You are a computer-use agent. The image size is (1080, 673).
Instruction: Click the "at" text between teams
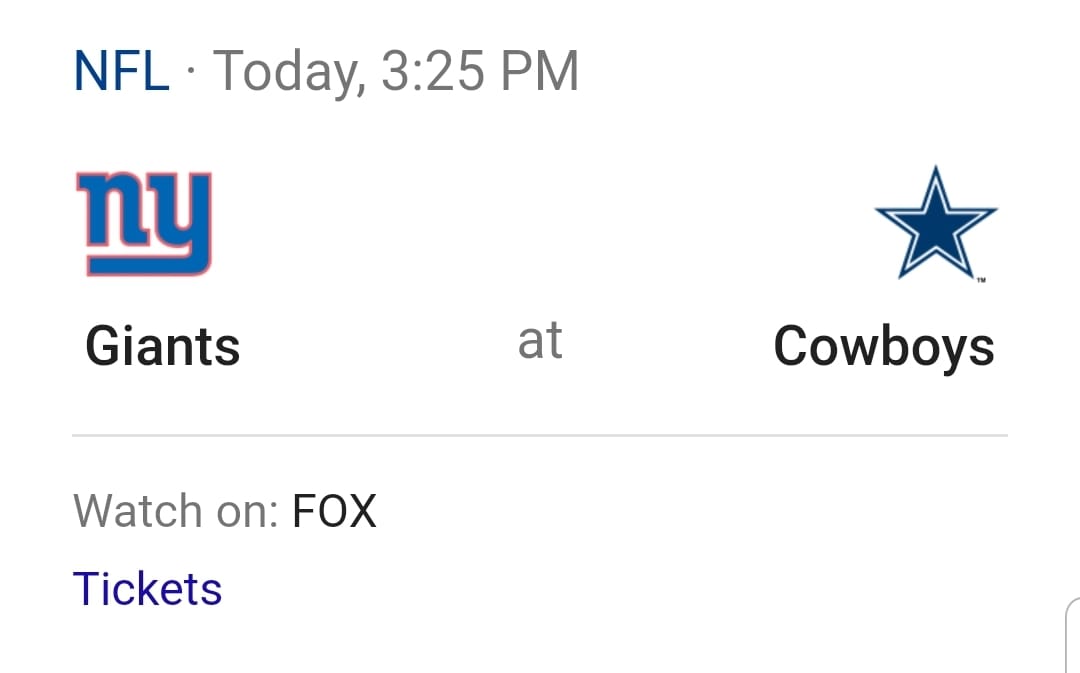tap(540, 341)
